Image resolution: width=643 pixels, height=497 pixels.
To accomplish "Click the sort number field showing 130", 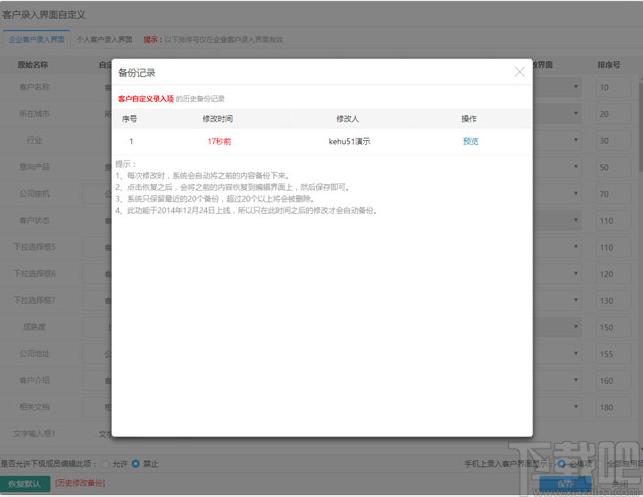I will pos(612,301).
